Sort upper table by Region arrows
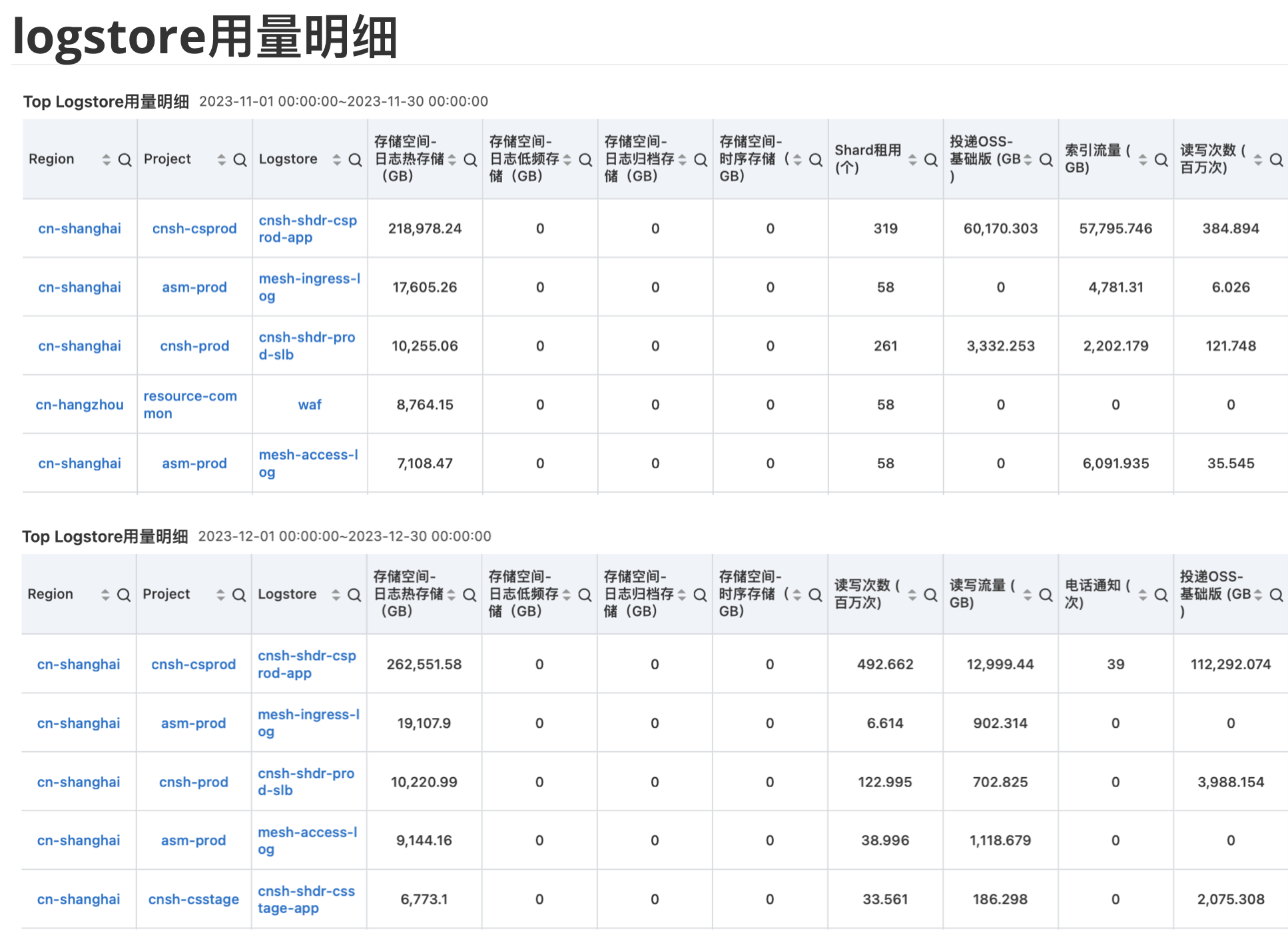 click(x=106, y=160)
